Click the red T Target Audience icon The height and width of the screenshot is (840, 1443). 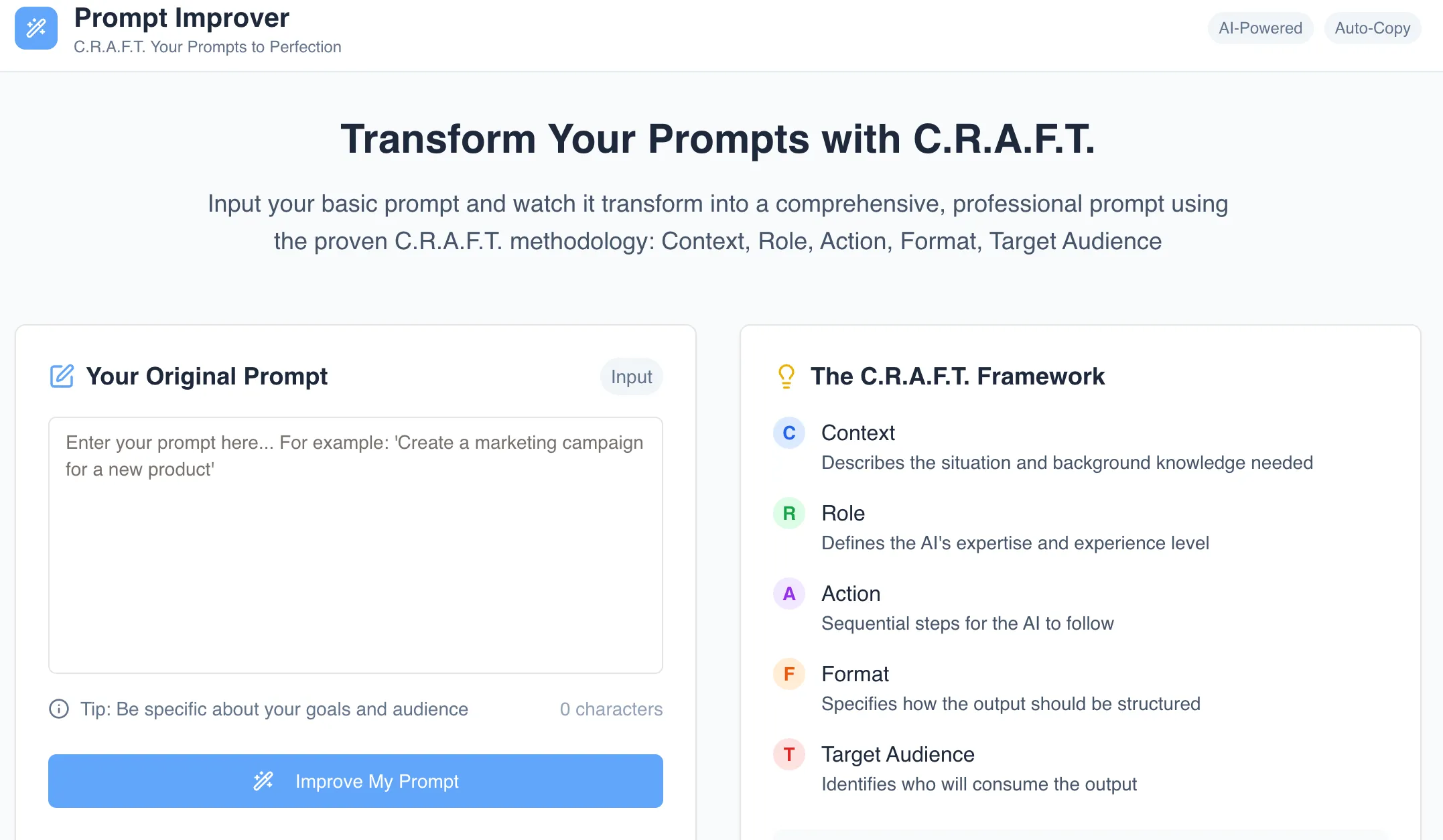(x=789, y=754)
